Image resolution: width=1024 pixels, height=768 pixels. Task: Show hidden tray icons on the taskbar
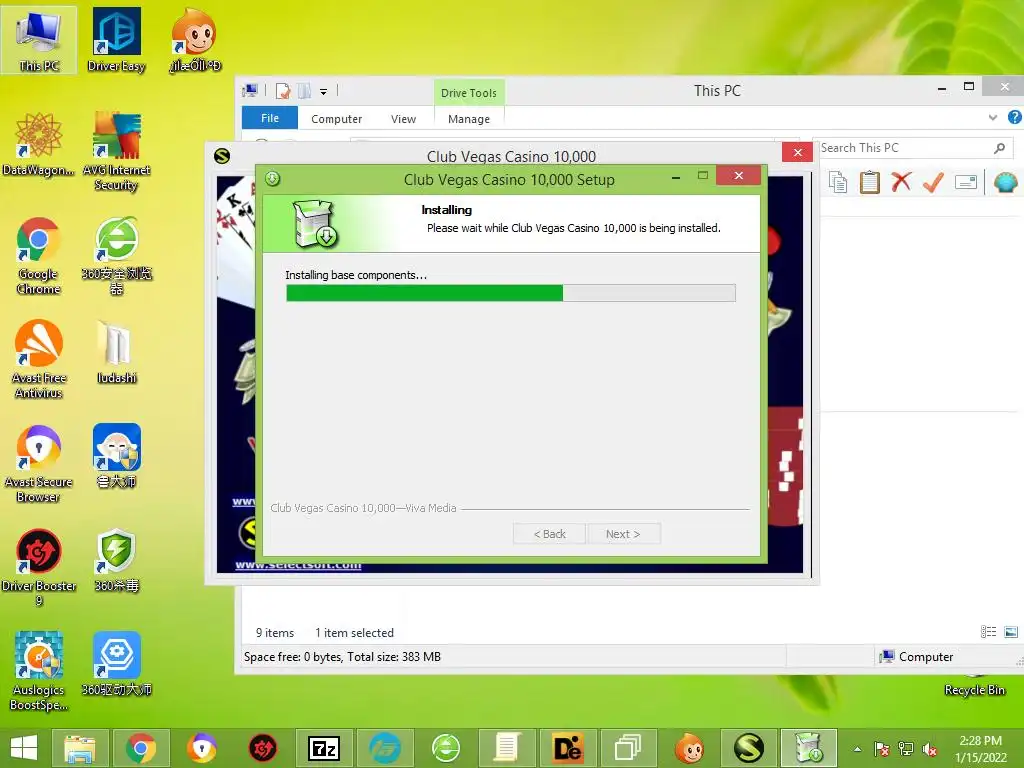click(x=857, y=749)
